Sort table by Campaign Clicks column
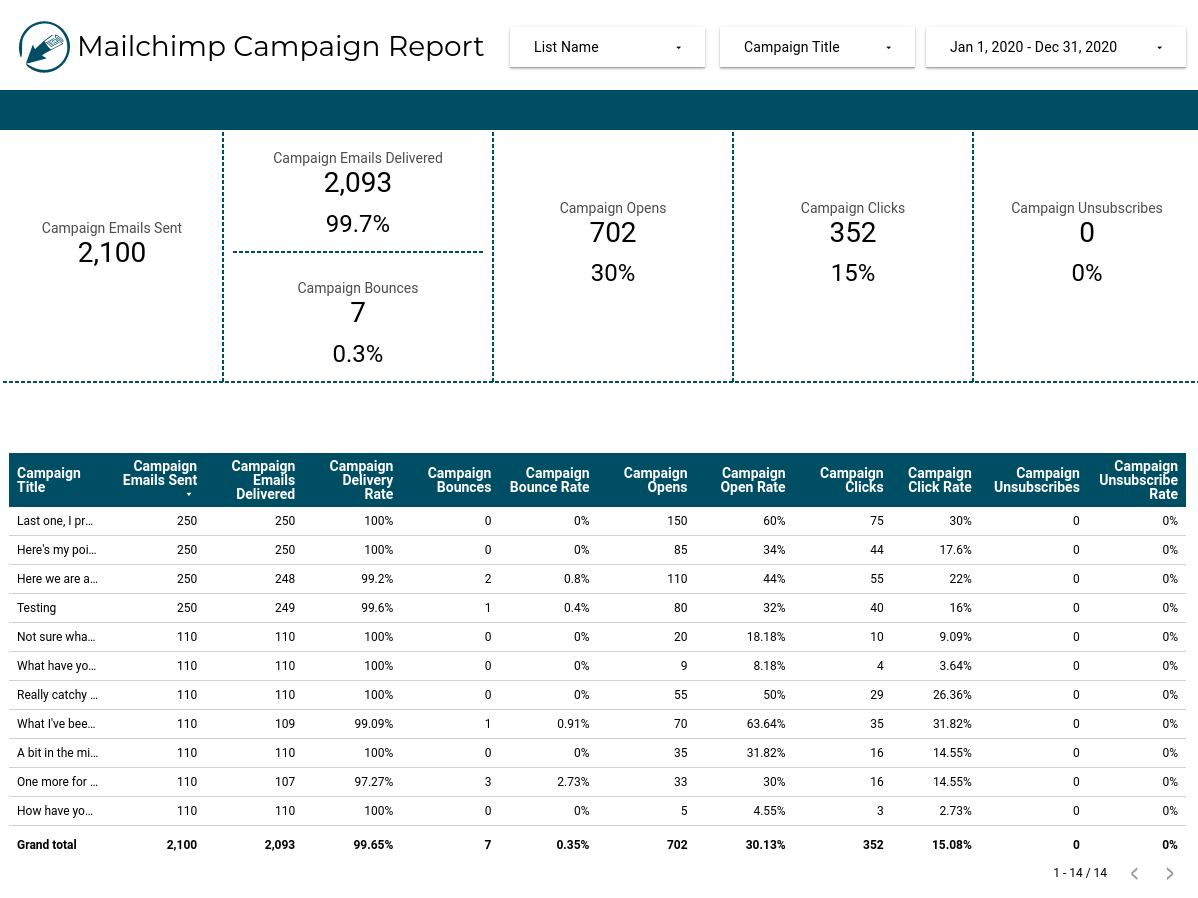The height and width of the screenshot is (898, 1198). click(x=851, y=479)
